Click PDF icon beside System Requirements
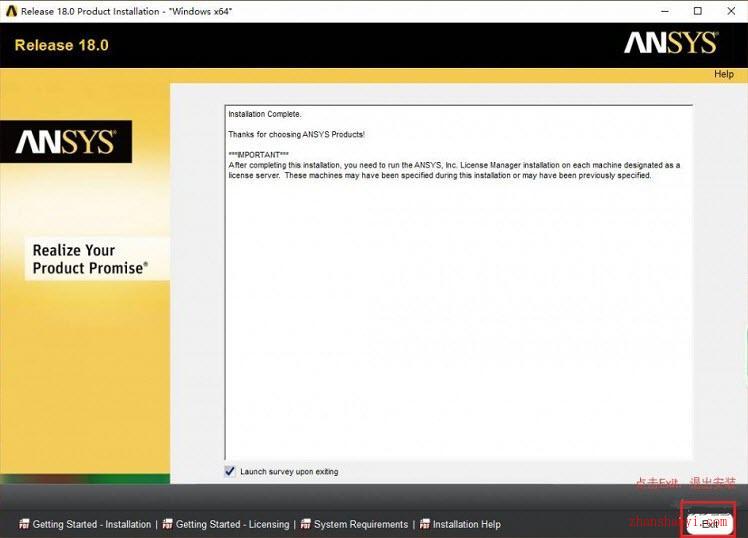This screenshot has height=538, width=748. (x=306, y=524)
